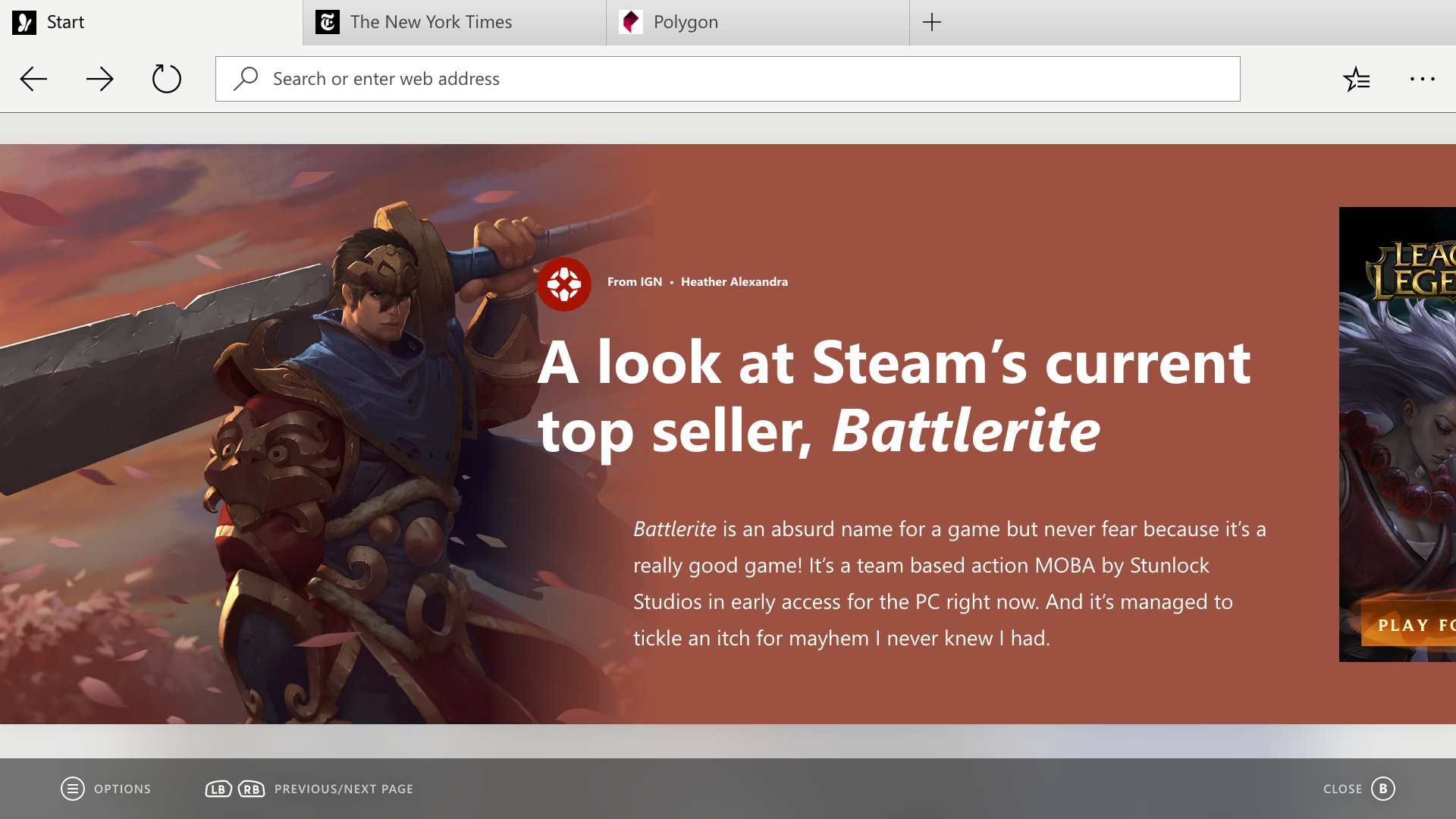Switch to The New York Times tab
Viewport: 1456px width, 819px height.
pyautogui.click(x=454, y=22)
